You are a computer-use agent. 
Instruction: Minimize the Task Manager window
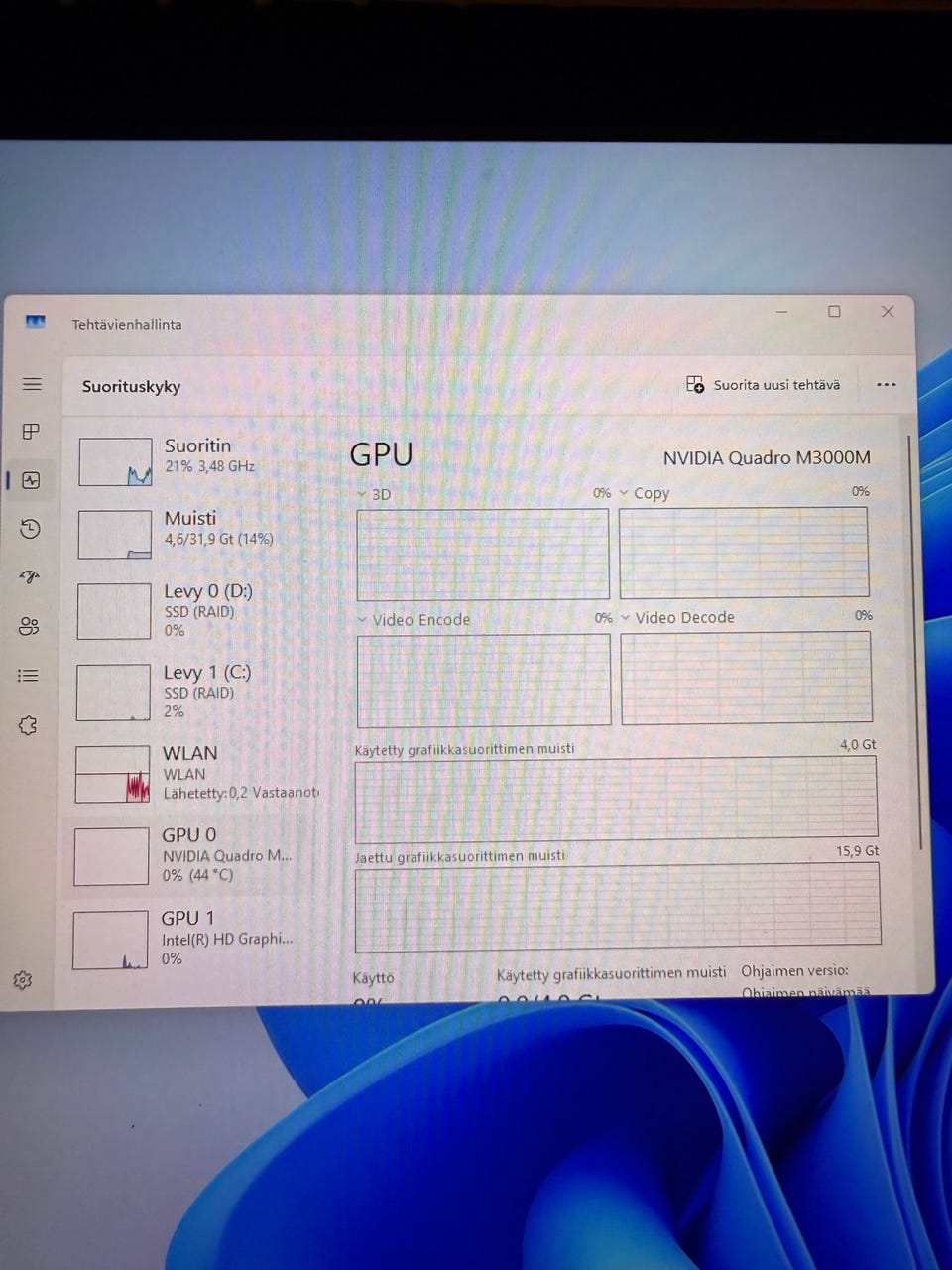coord(781,312)
